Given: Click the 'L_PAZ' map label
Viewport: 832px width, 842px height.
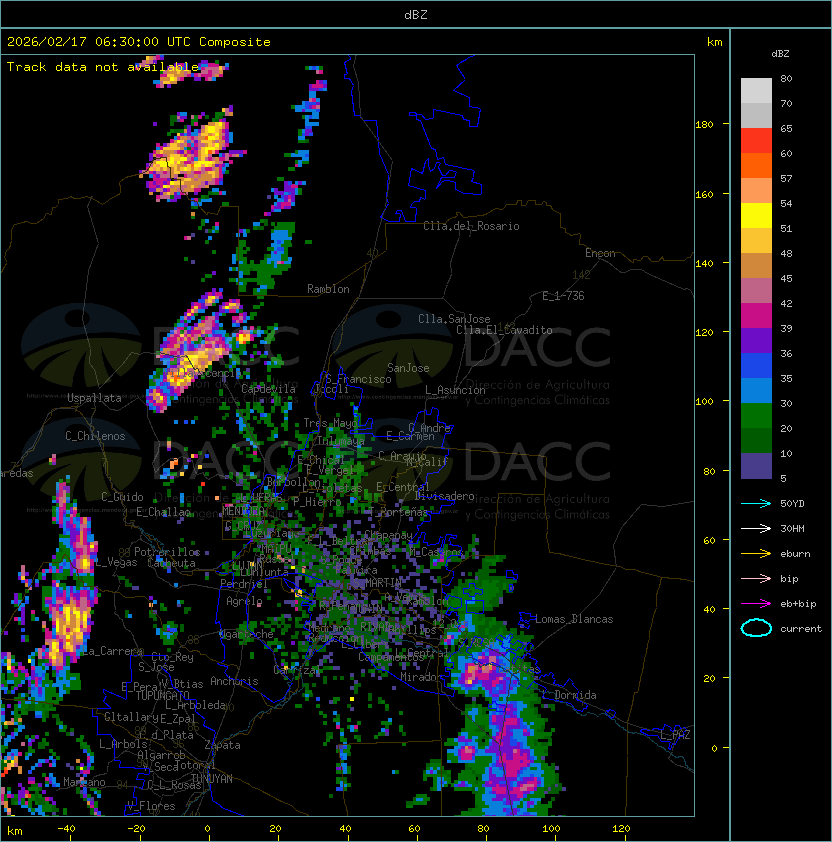Looking at the screenshot, I should 675,735.
